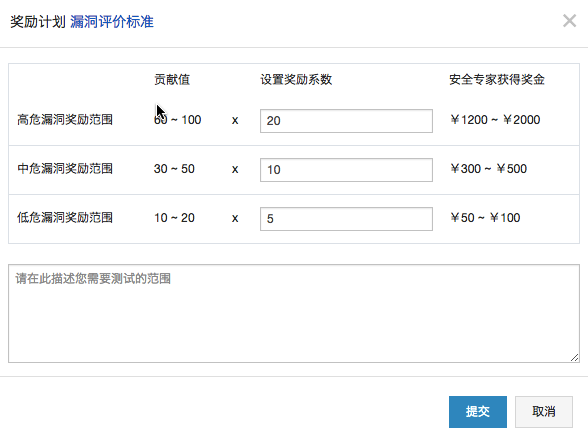Click the 30 ~ 50 contribution range
This screenshot has width=588, height=448.
pyautogui.click(x=174, y=169)
